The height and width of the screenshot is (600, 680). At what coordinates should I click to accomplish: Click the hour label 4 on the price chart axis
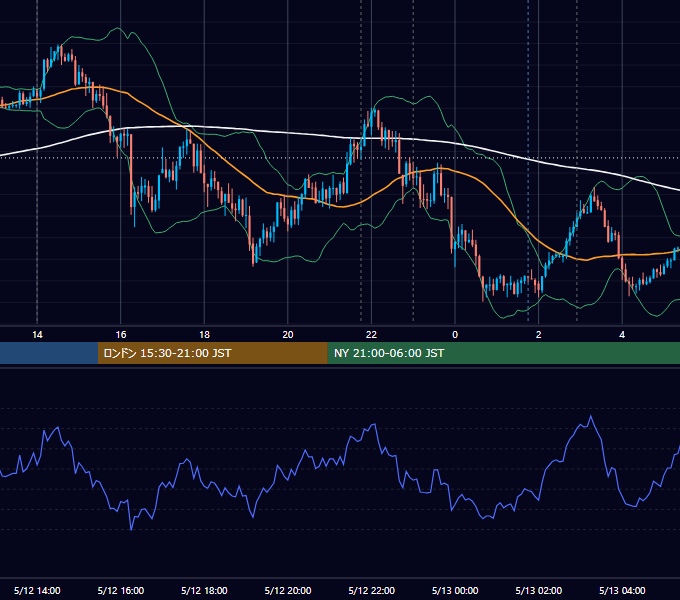tap(622, 335)
